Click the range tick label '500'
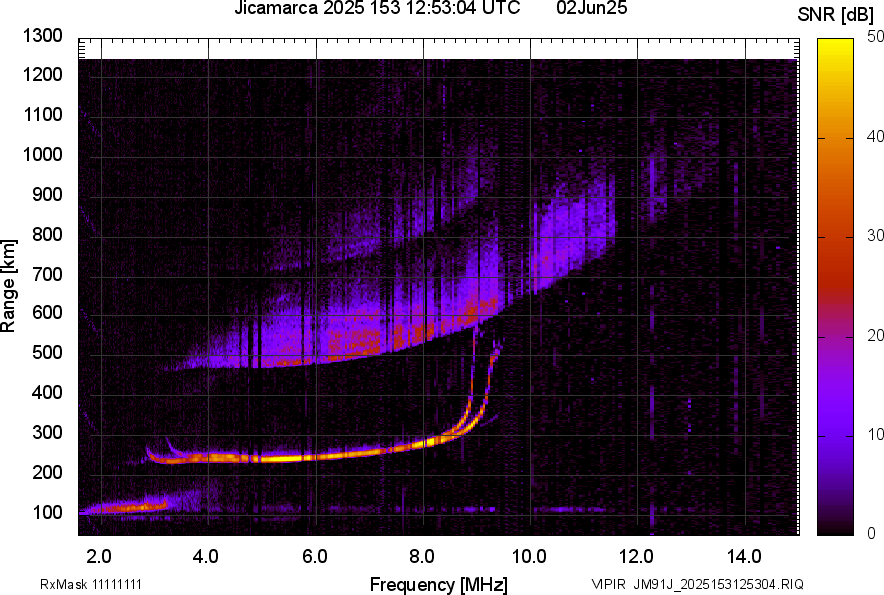 [47, 352]
